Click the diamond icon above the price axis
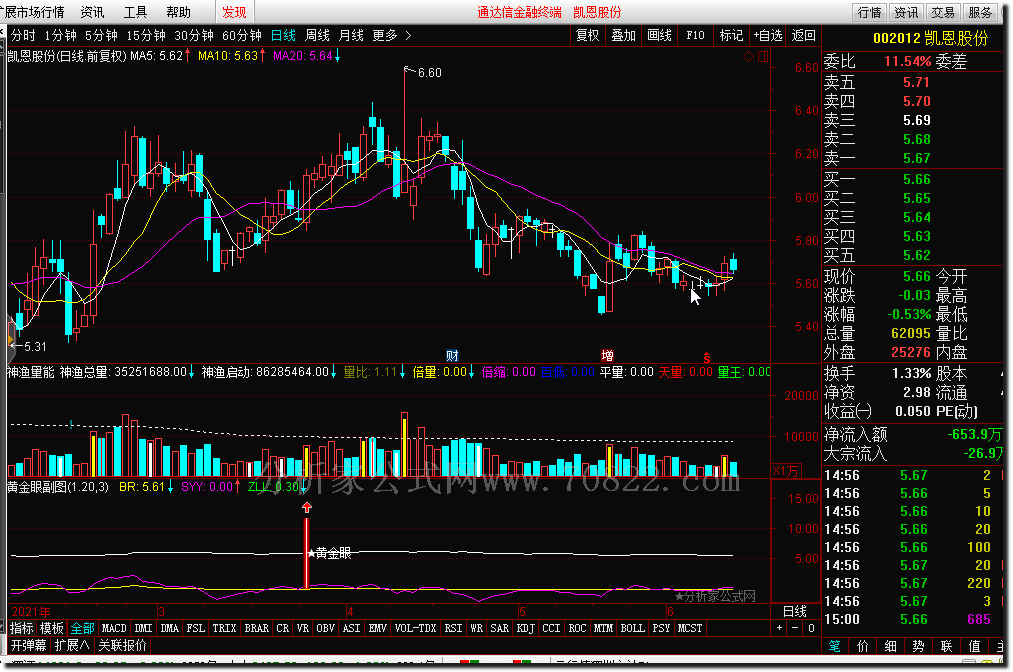 748,57
